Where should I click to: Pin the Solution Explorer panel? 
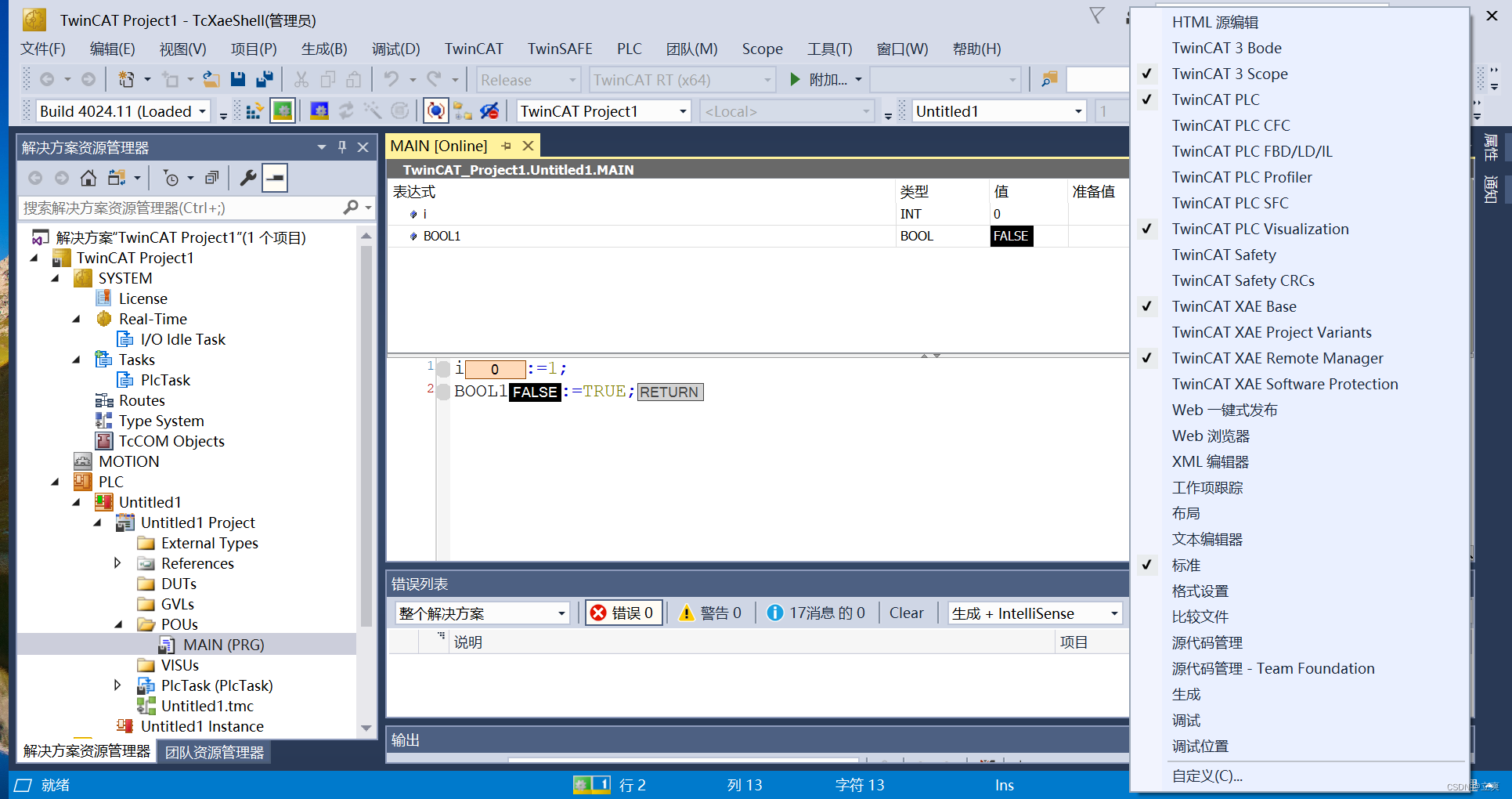coord(342,146)
